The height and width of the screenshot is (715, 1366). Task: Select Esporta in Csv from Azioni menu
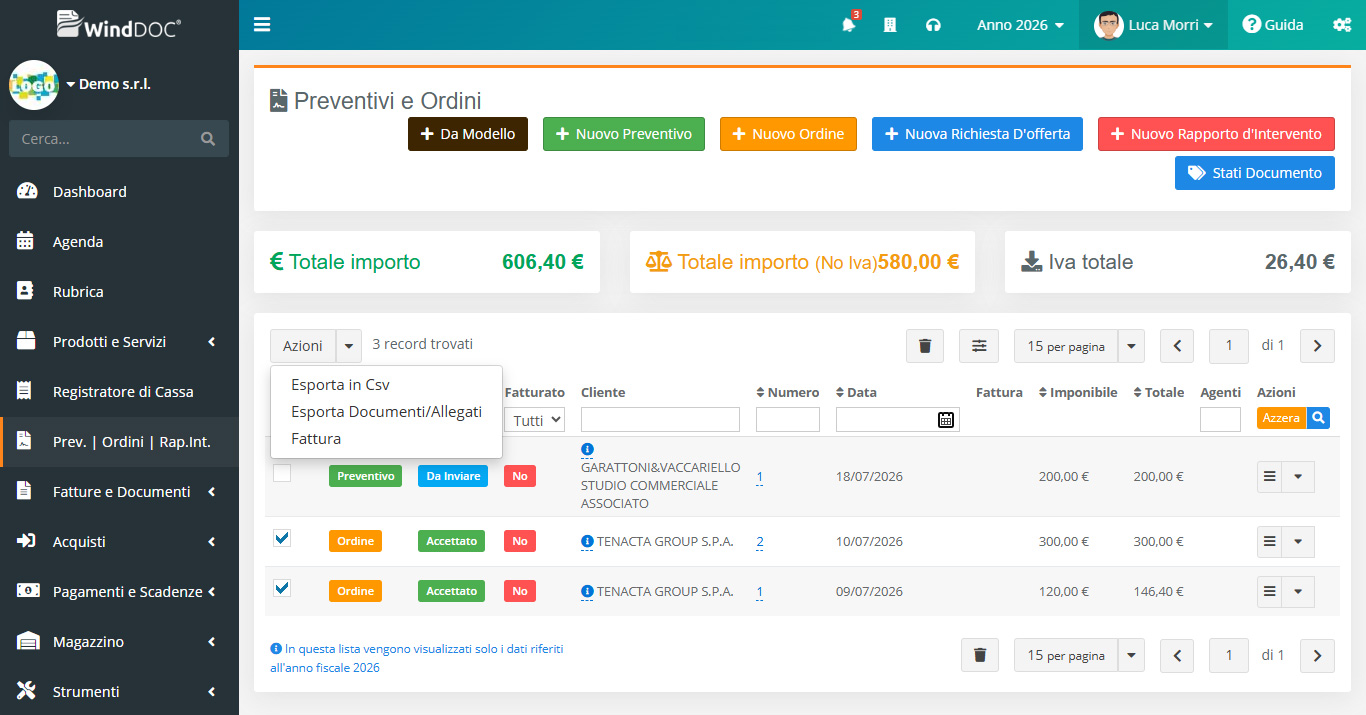pyautogui.click(x=340, y=385)
